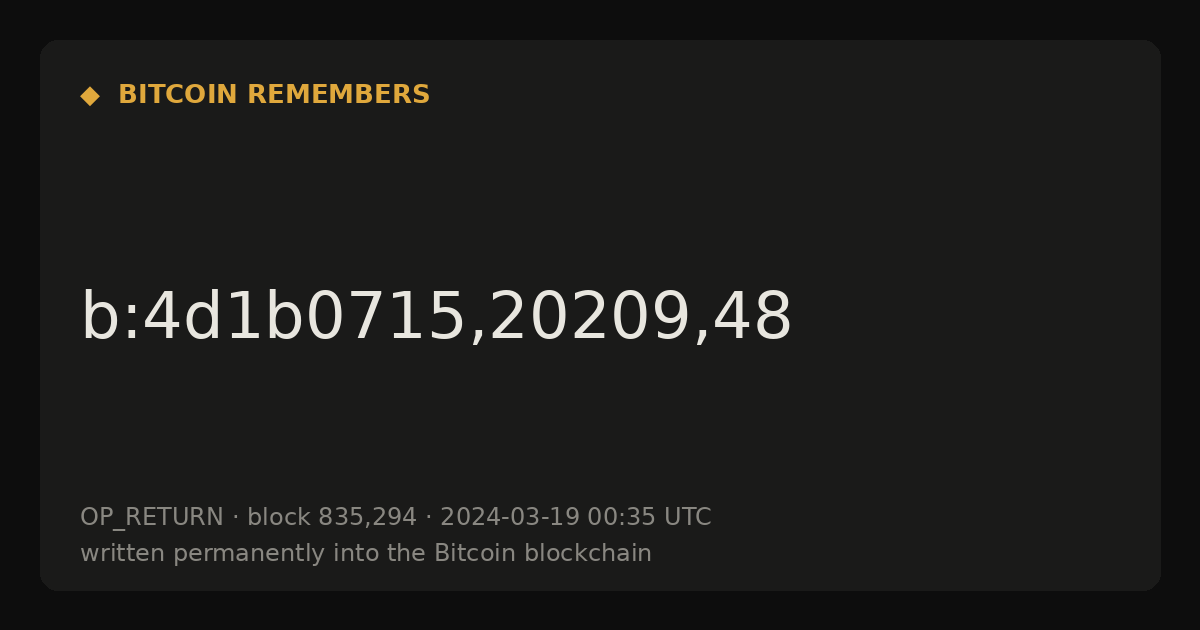Screen dimensions: 1200x630
Task: Click the trailing 48 in message
Action: click(753, 318)
